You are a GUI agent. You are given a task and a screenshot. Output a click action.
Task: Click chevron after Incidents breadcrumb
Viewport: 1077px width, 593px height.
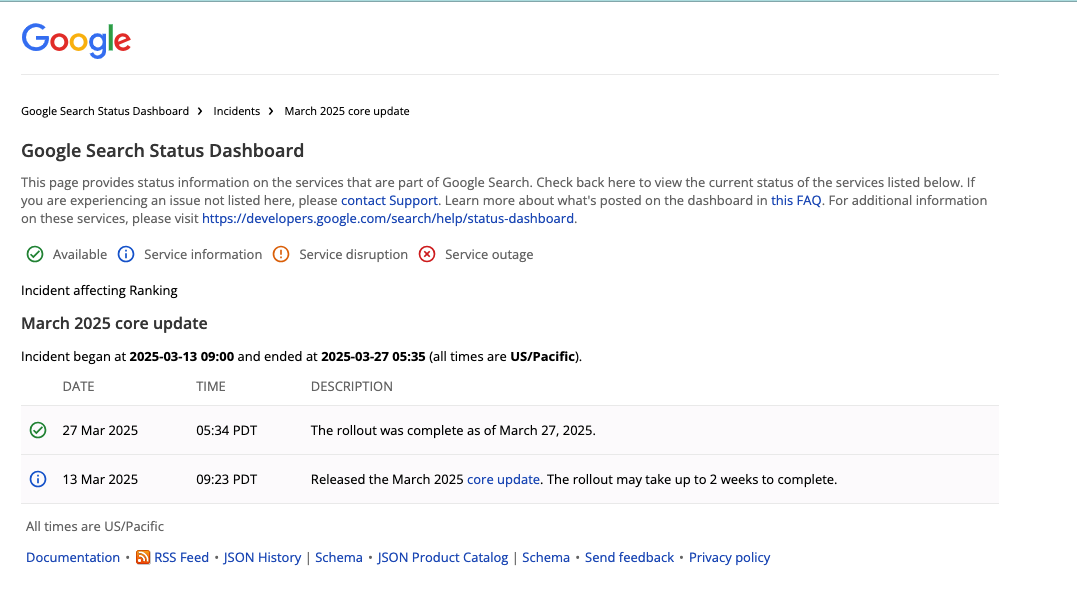point(271,111)
